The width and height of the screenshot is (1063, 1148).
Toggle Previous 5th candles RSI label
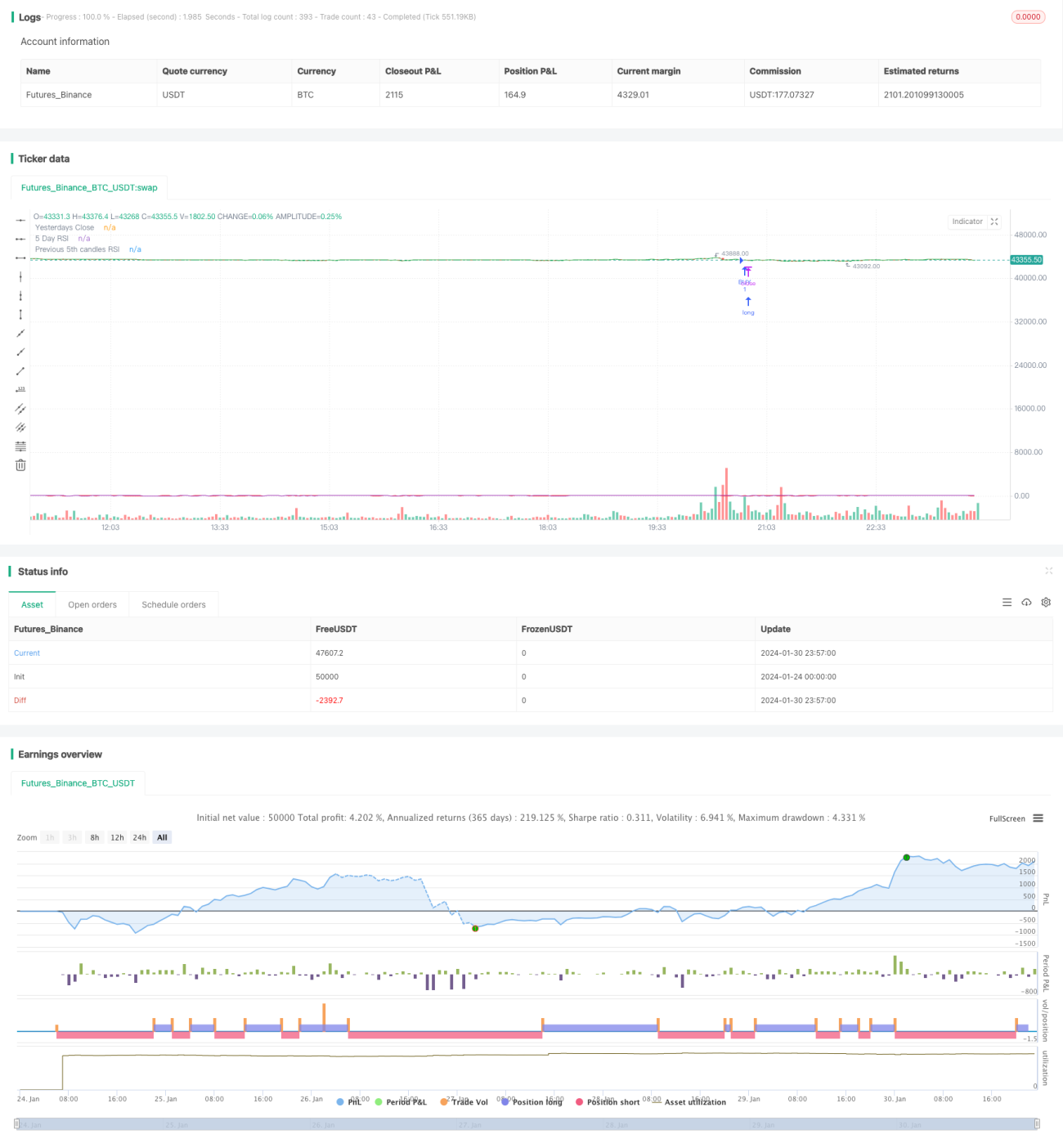click(x=77, y=249)
